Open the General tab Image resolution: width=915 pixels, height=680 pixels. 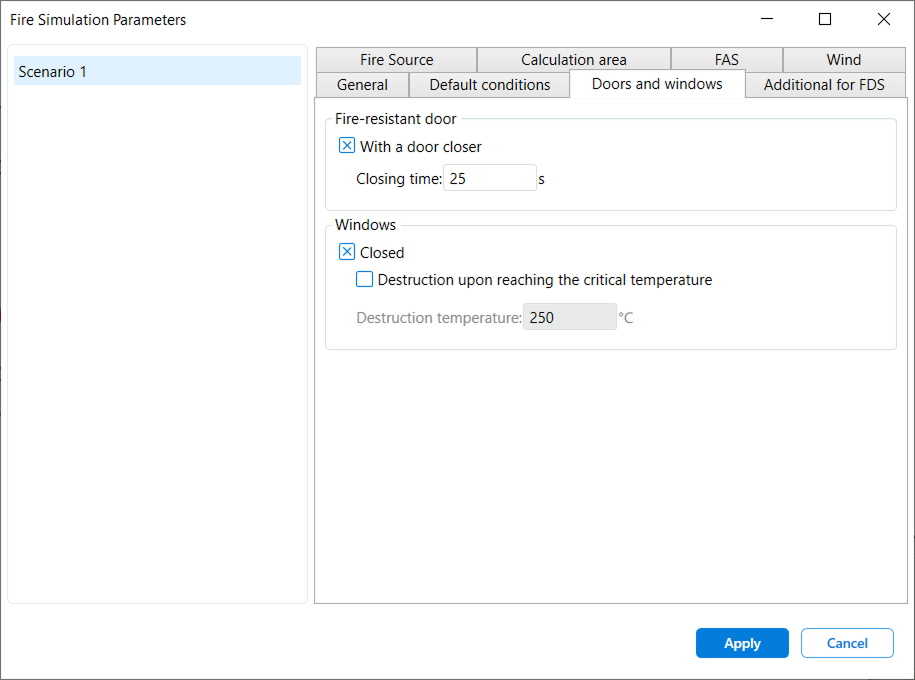click(x=362, y=85)
